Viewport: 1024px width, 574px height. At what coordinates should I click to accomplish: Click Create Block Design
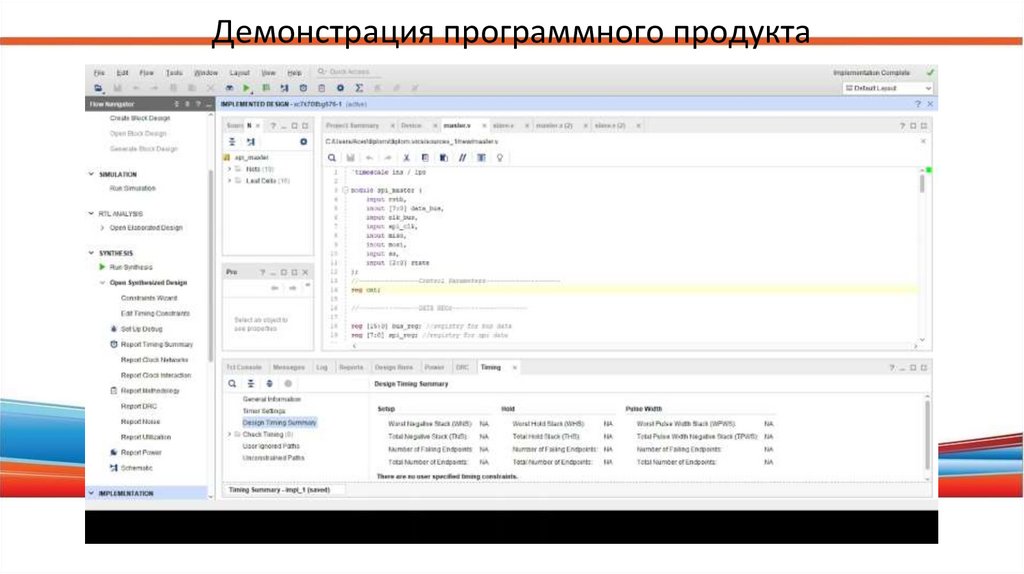(x=140, y=118)
